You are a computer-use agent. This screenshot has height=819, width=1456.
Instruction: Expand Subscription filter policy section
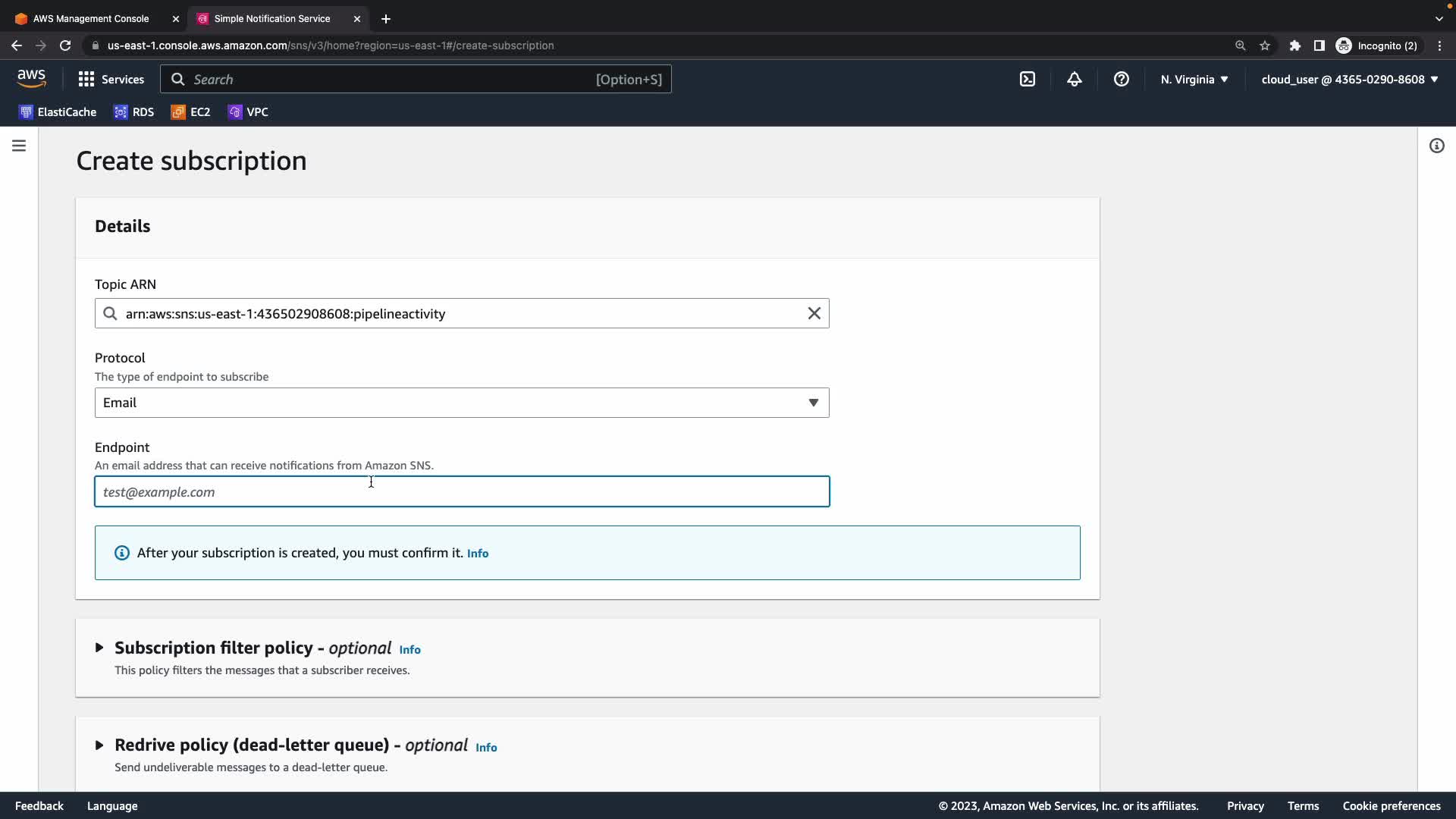99,648
